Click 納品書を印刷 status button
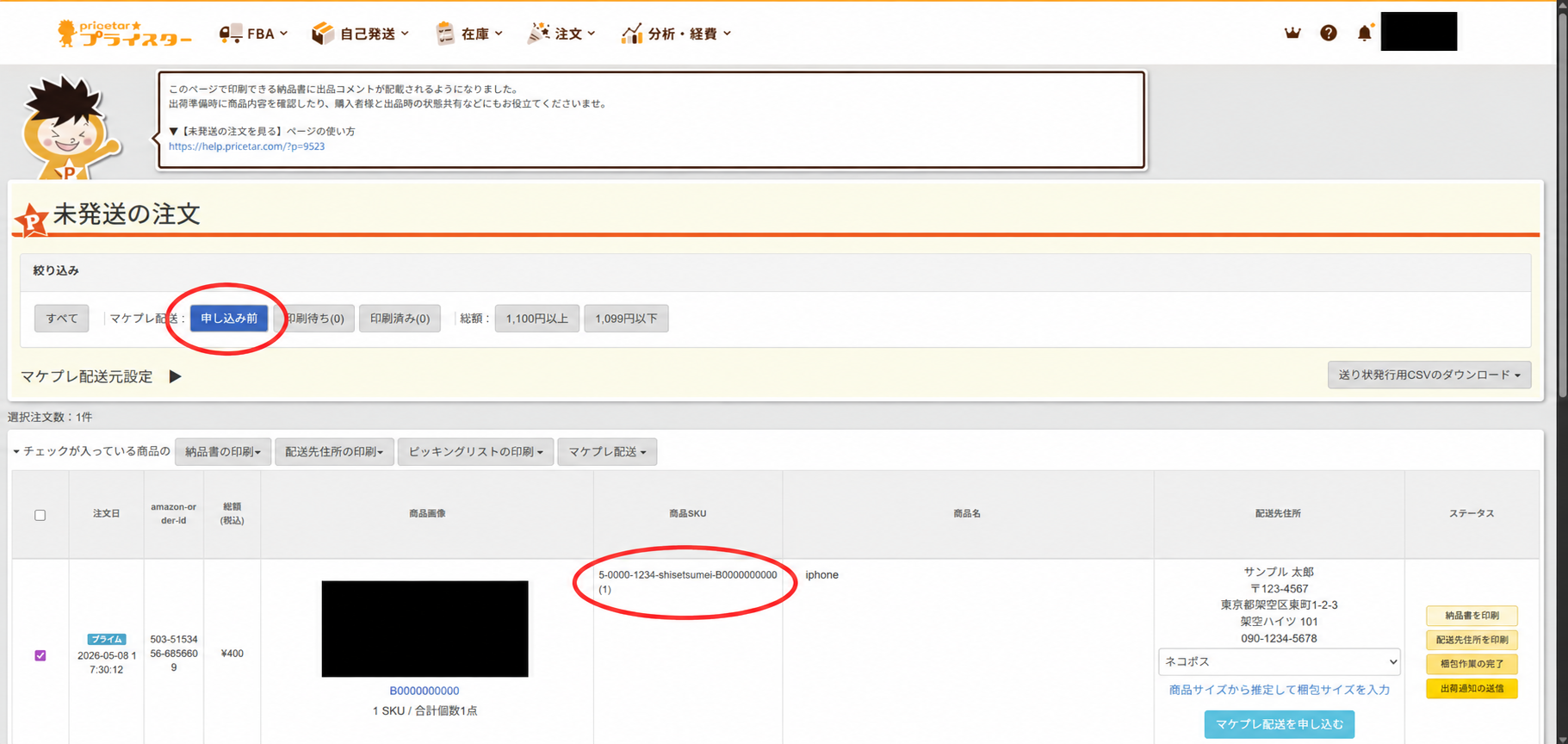This screenshot has width=1568, height=744. pos(1472,616)
